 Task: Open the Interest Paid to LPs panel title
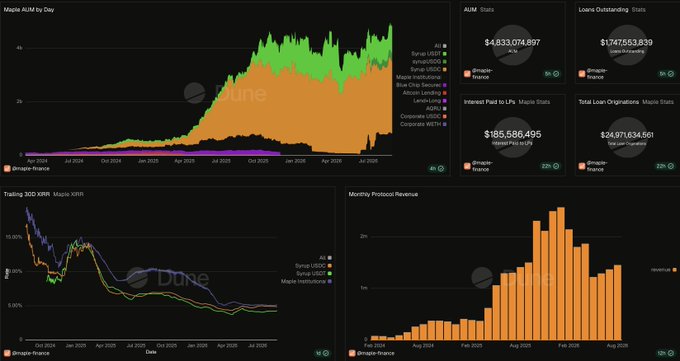(490, 102)
